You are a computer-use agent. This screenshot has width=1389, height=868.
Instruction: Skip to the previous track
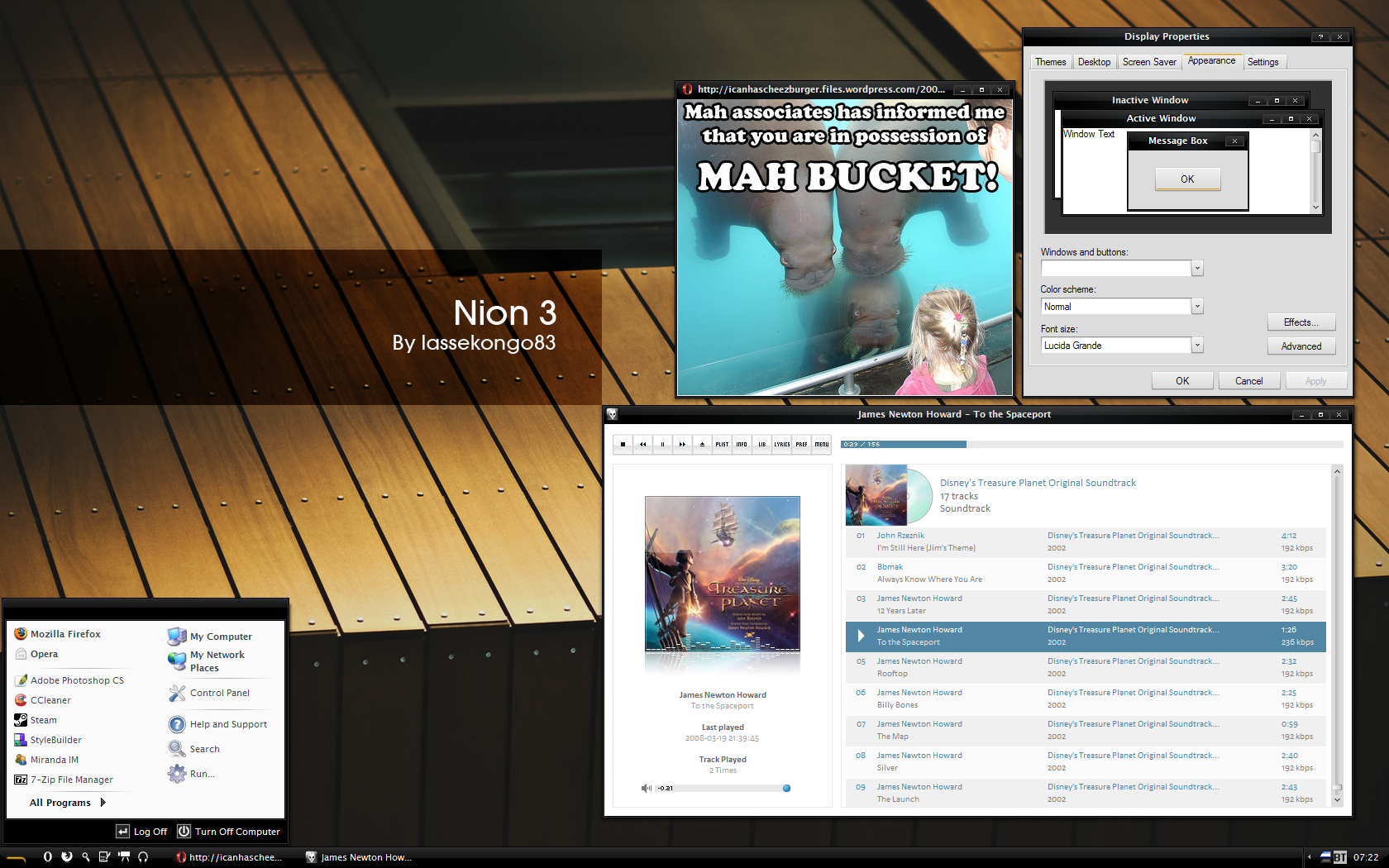[642, 444]
